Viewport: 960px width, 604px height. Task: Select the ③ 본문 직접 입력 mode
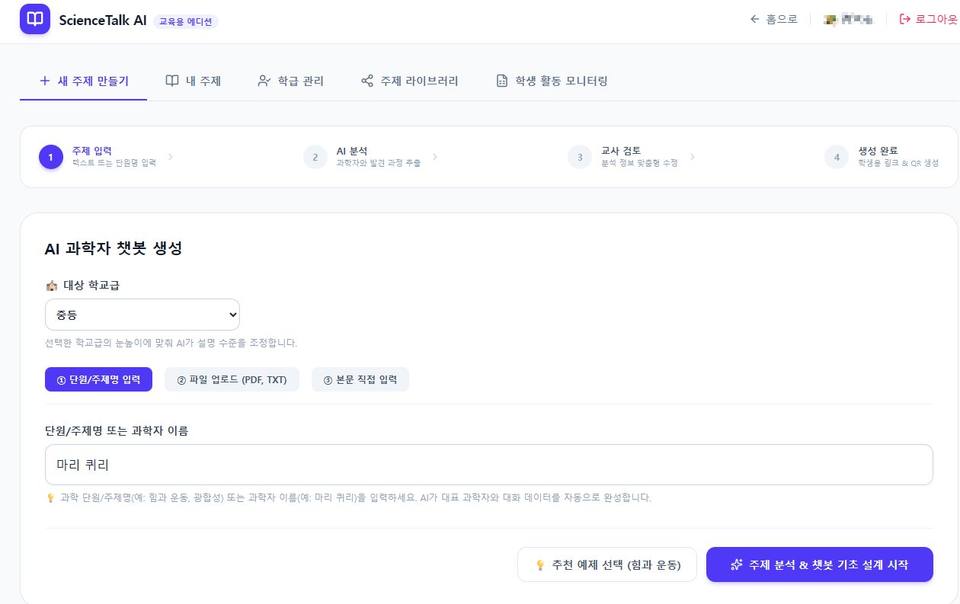(360, 379)
